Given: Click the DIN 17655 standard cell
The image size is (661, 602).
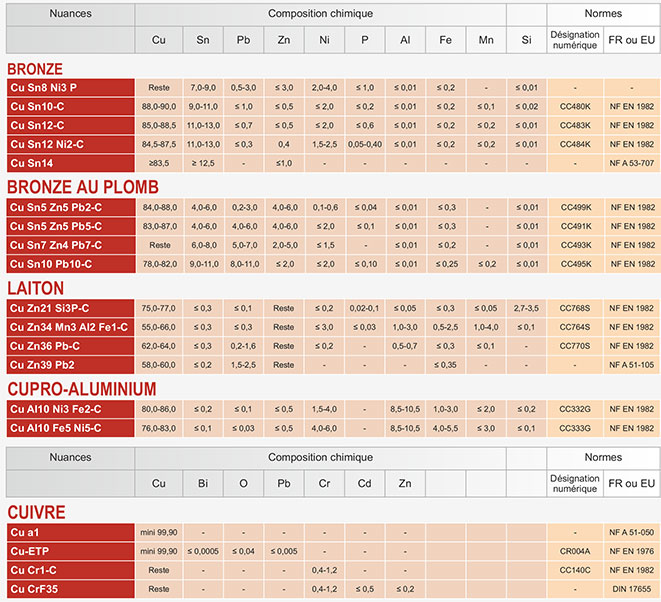Looking at the screenshot, I should [631, 589].
